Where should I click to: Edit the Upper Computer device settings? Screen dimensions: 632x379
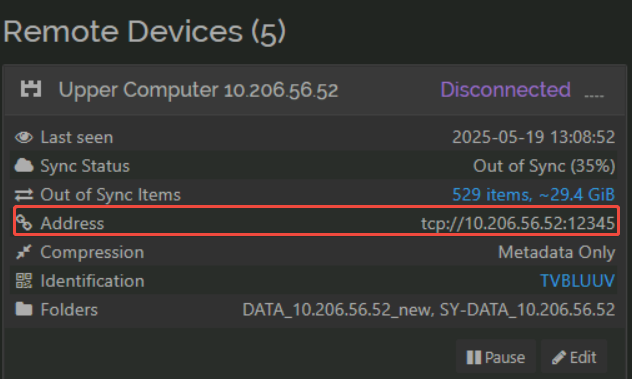tap(574, 357)
